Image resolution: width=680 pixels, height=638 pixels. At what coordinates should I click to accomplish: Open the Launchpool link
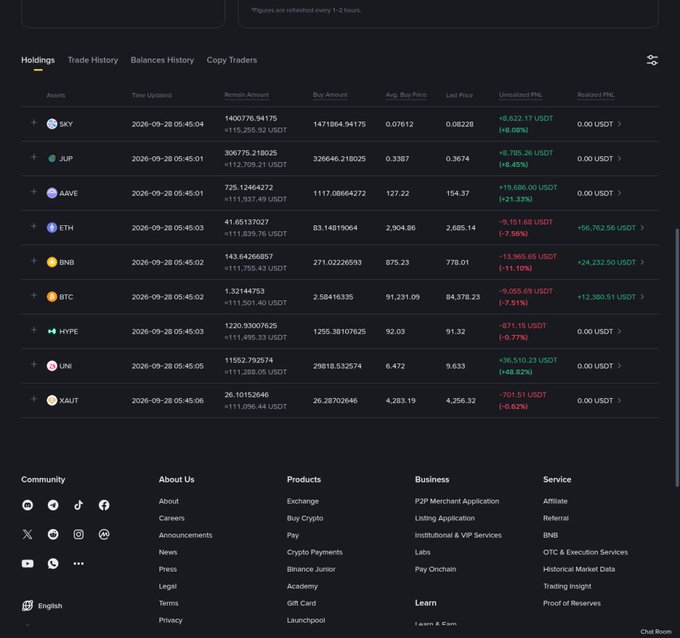306,620
